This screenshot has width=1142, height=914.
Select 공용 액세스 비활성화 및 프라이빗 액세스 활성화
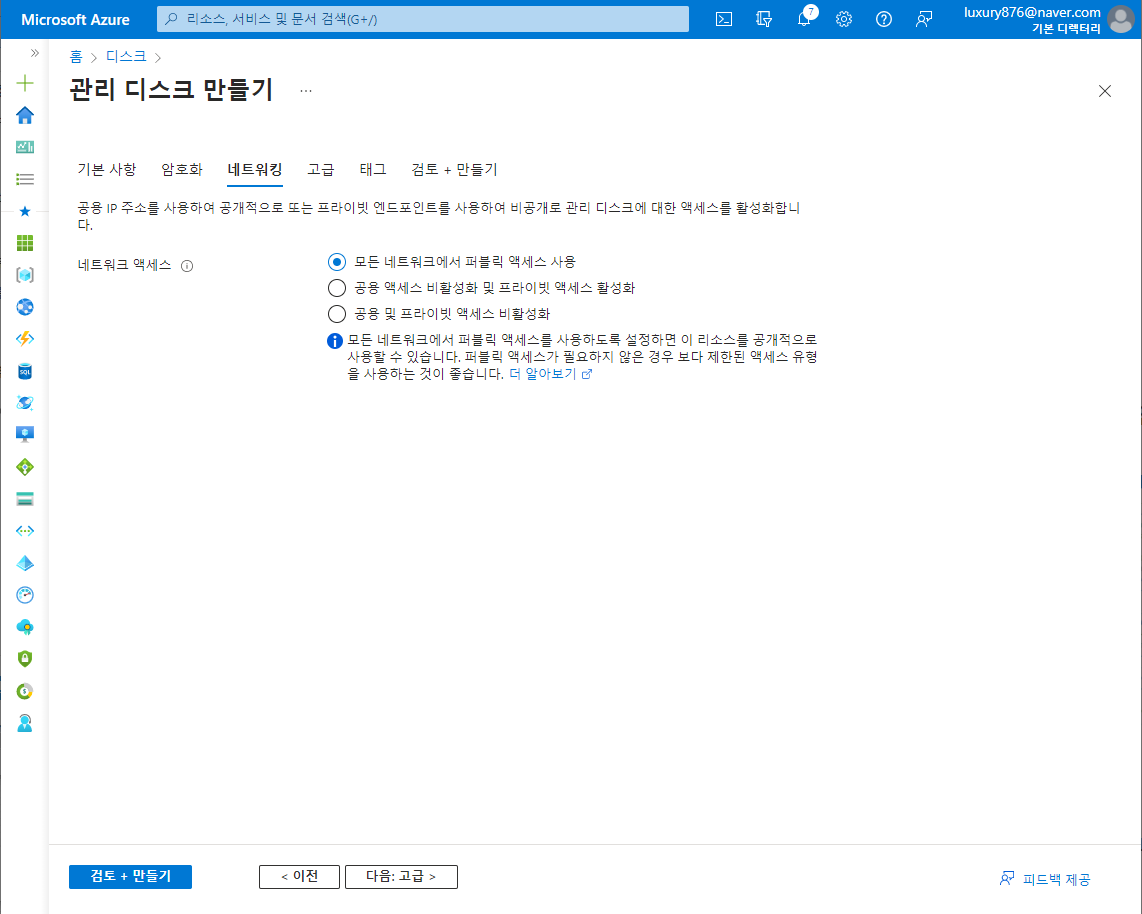point(336,288)
